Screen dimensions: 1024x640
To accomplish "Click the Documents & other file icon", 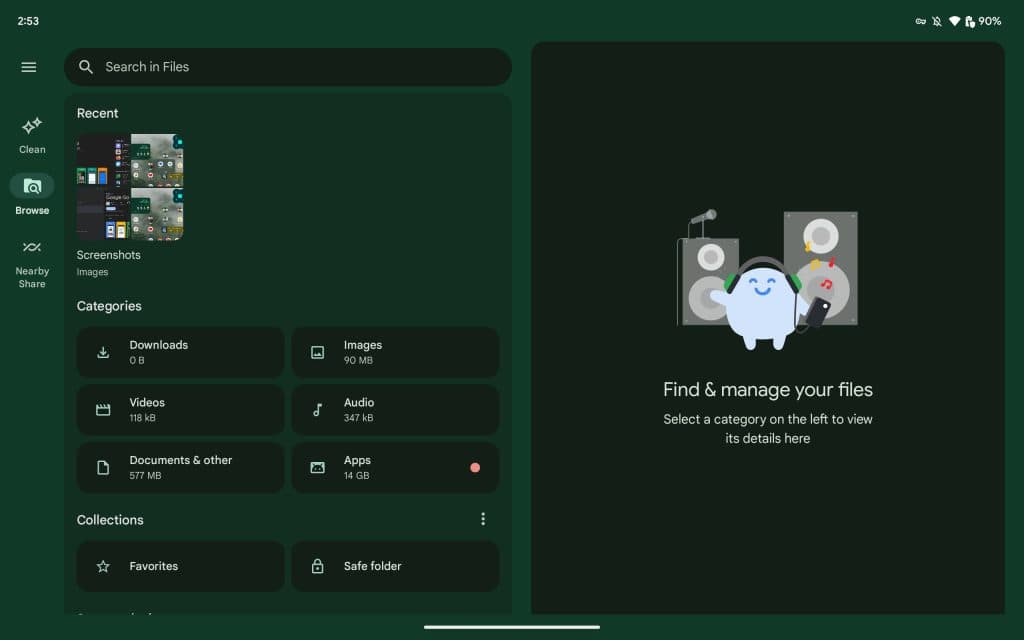I will point(102,467).
